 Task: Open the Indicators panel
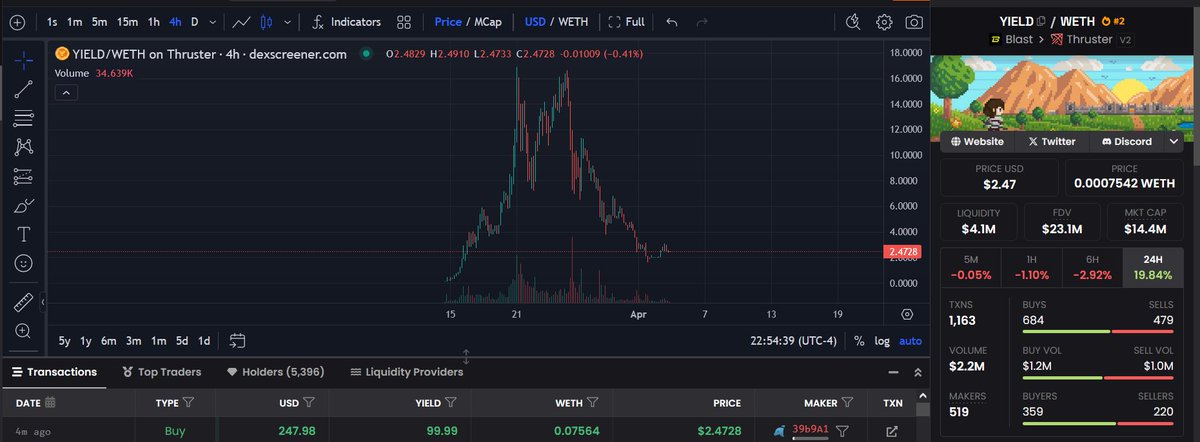click(346, 21)
